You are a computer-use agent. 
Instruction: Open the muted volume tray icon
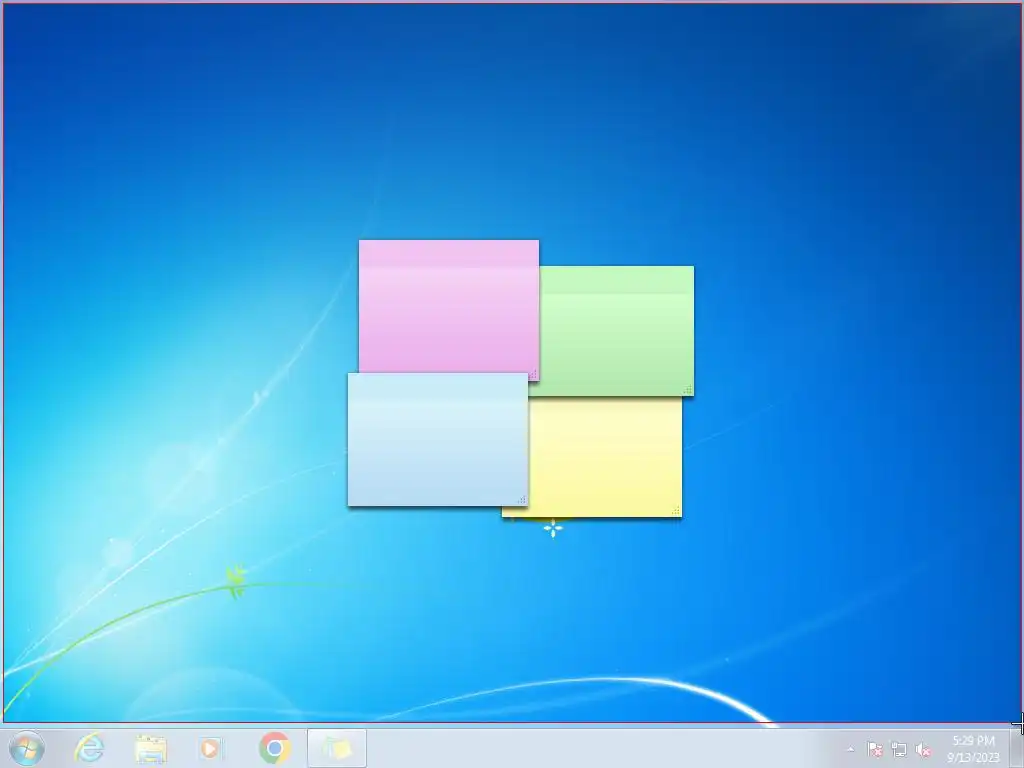923,750
